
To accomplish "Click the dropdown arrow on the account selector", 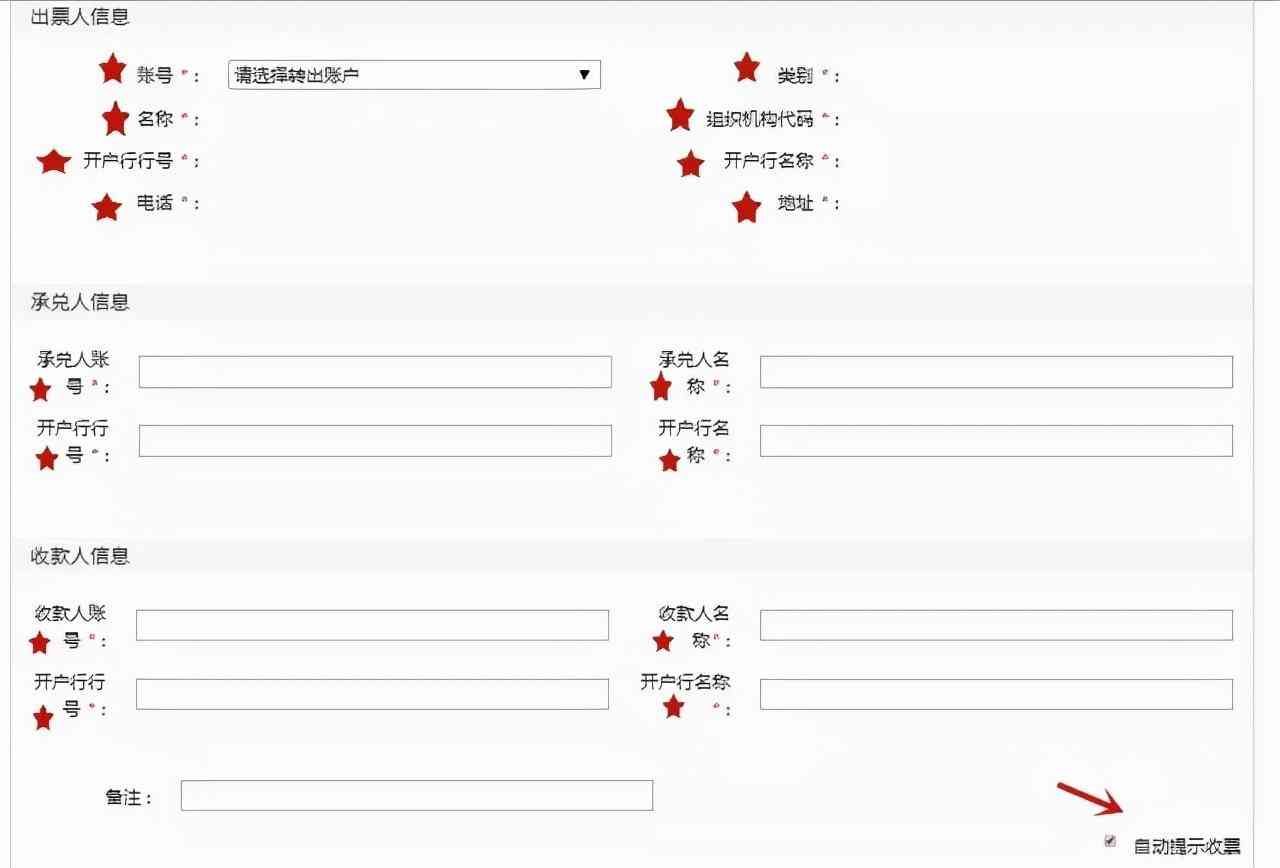I will (585, 74).
